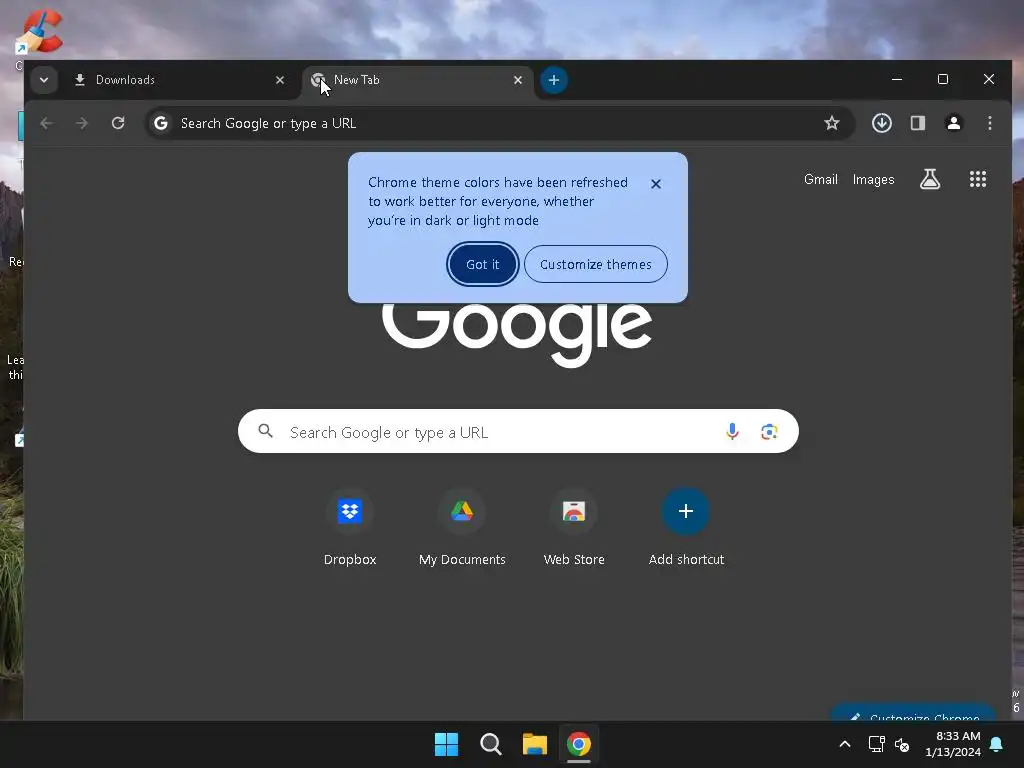1024x768 pixels.
Task: Show hidden system tray icons
Action: click(844, 744)
